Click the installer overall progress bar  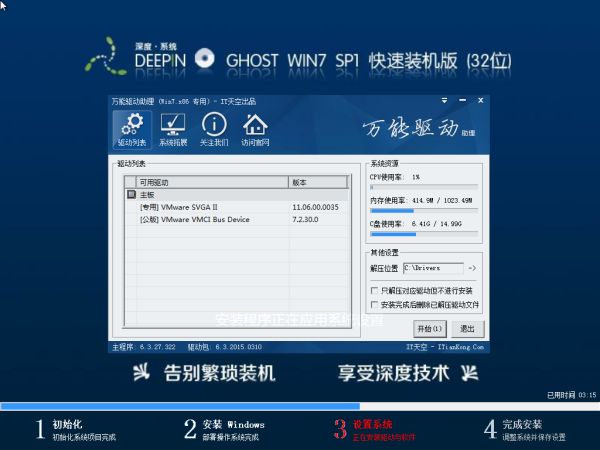[x=300, y=406]
